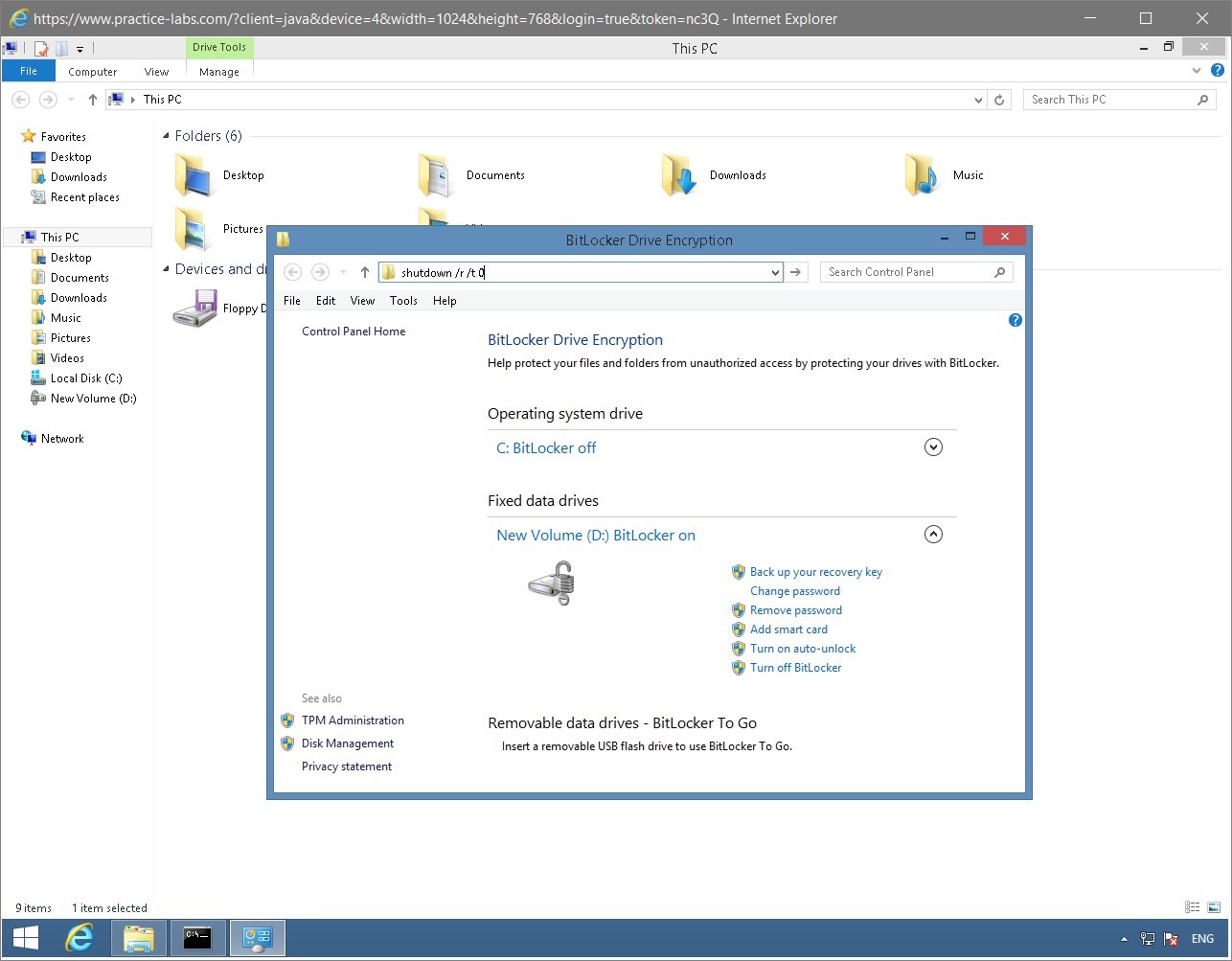Click the BitLocker drive icon for New Volume
This screenshot has height=961, width=1232.
tap(551, 583)
